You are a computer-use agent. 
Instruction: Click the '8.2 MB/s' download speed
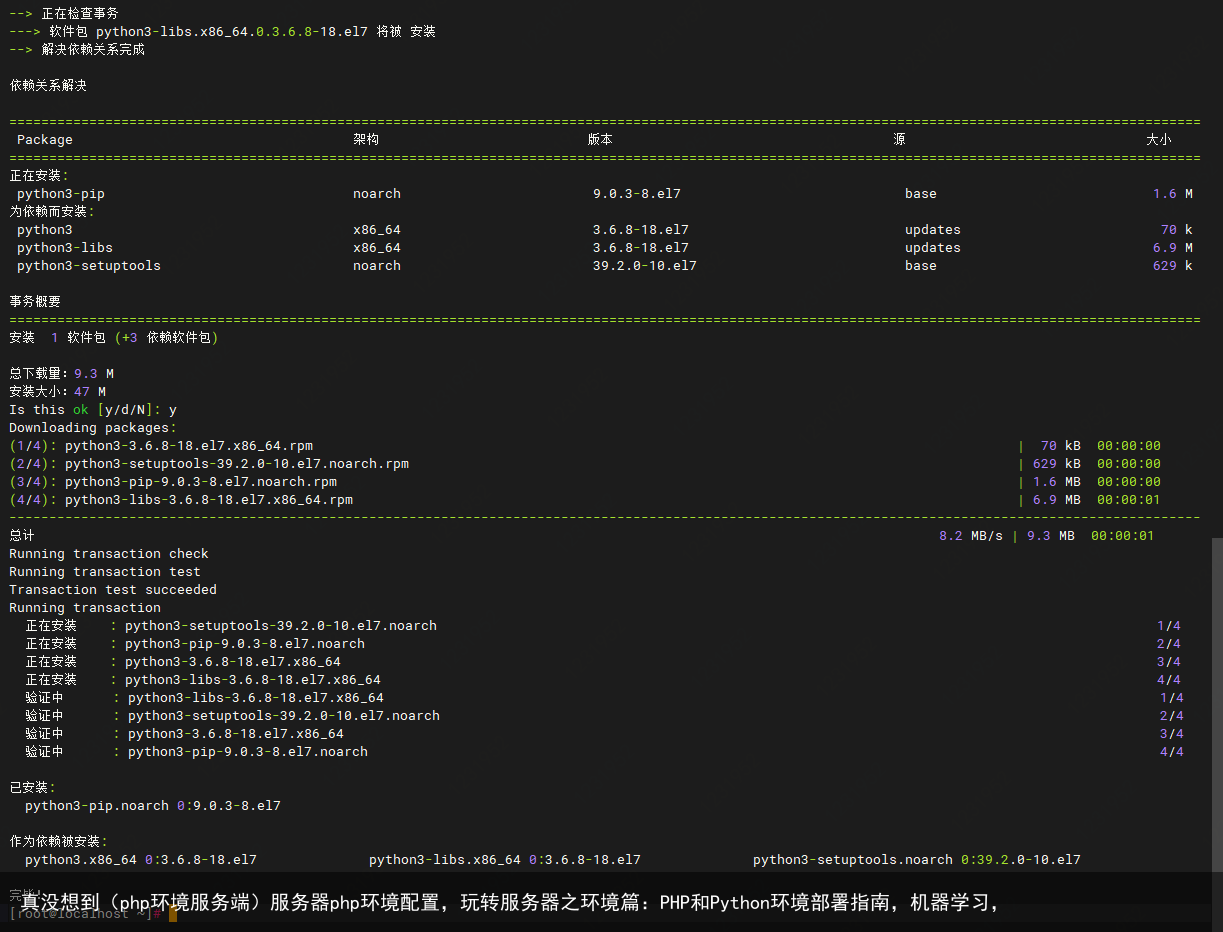click(971, 536)
